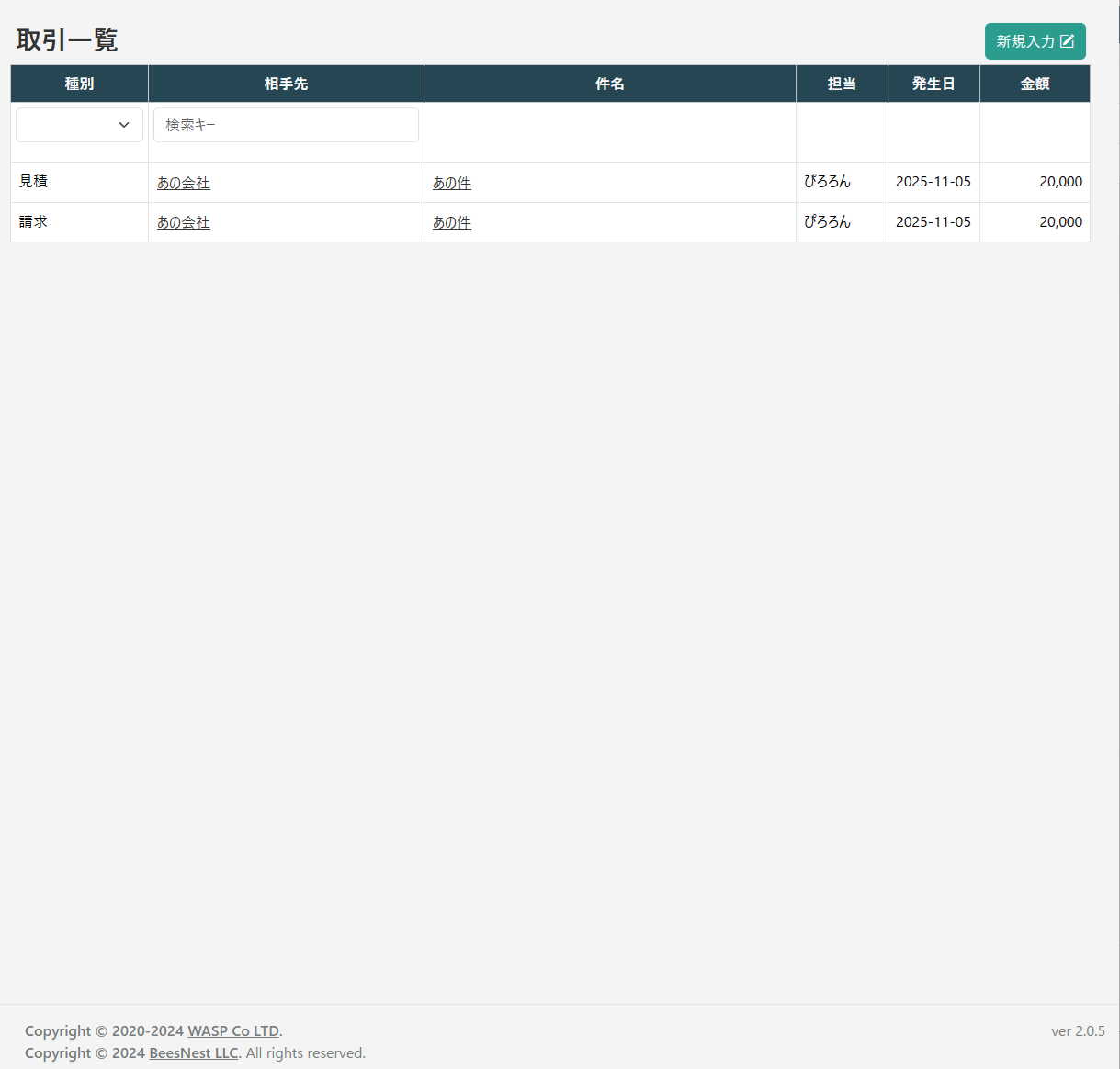Click the 担当 column header

click(842, 84)
